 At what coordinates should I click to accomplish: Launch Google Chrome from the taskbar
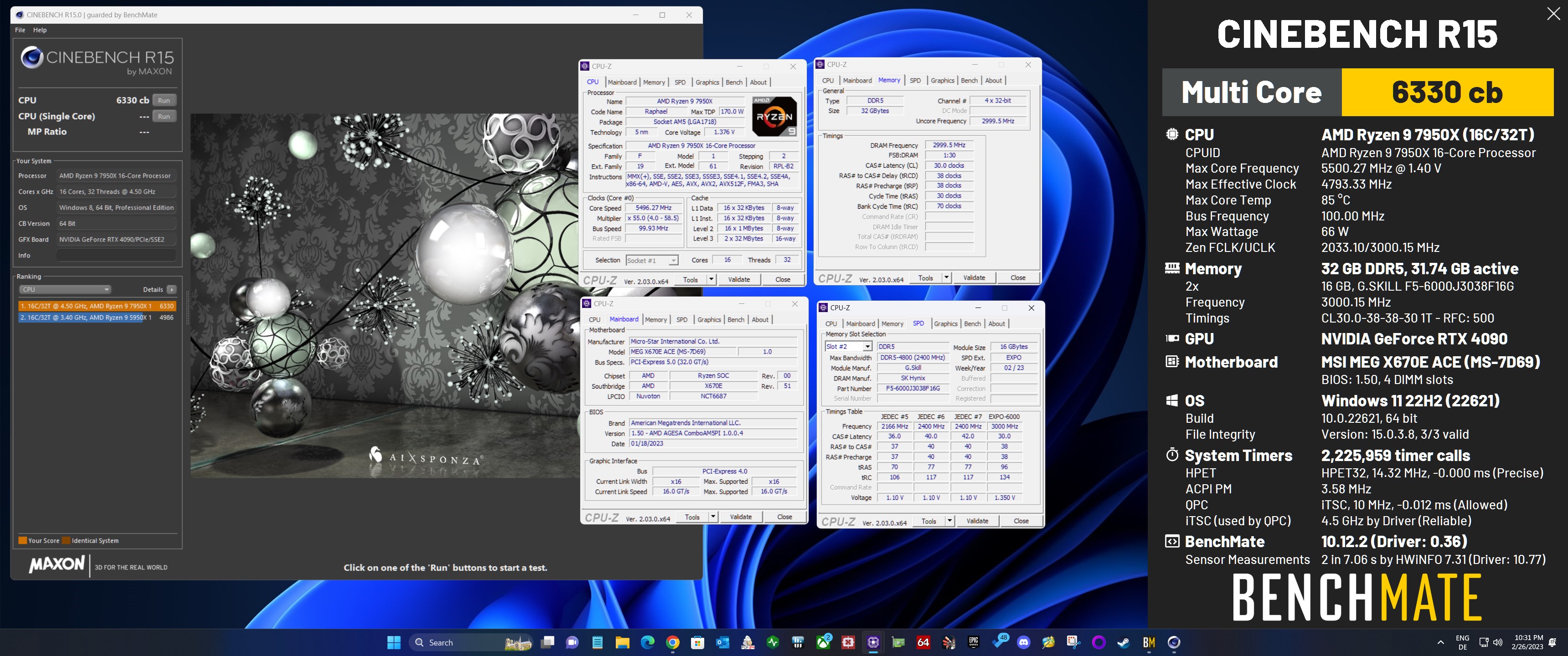pos(673,642)
